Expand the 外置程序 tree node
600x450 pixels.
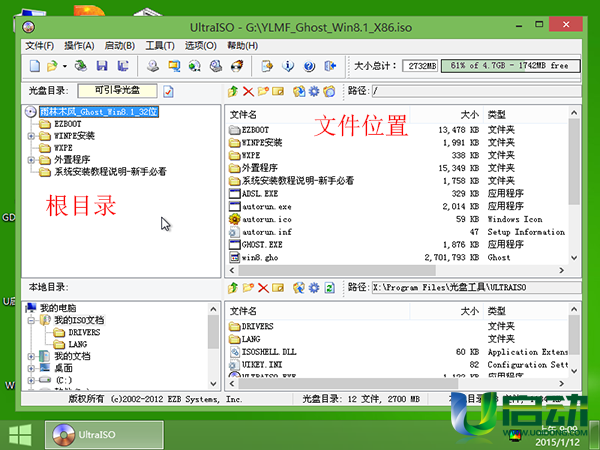pos(31,160)
